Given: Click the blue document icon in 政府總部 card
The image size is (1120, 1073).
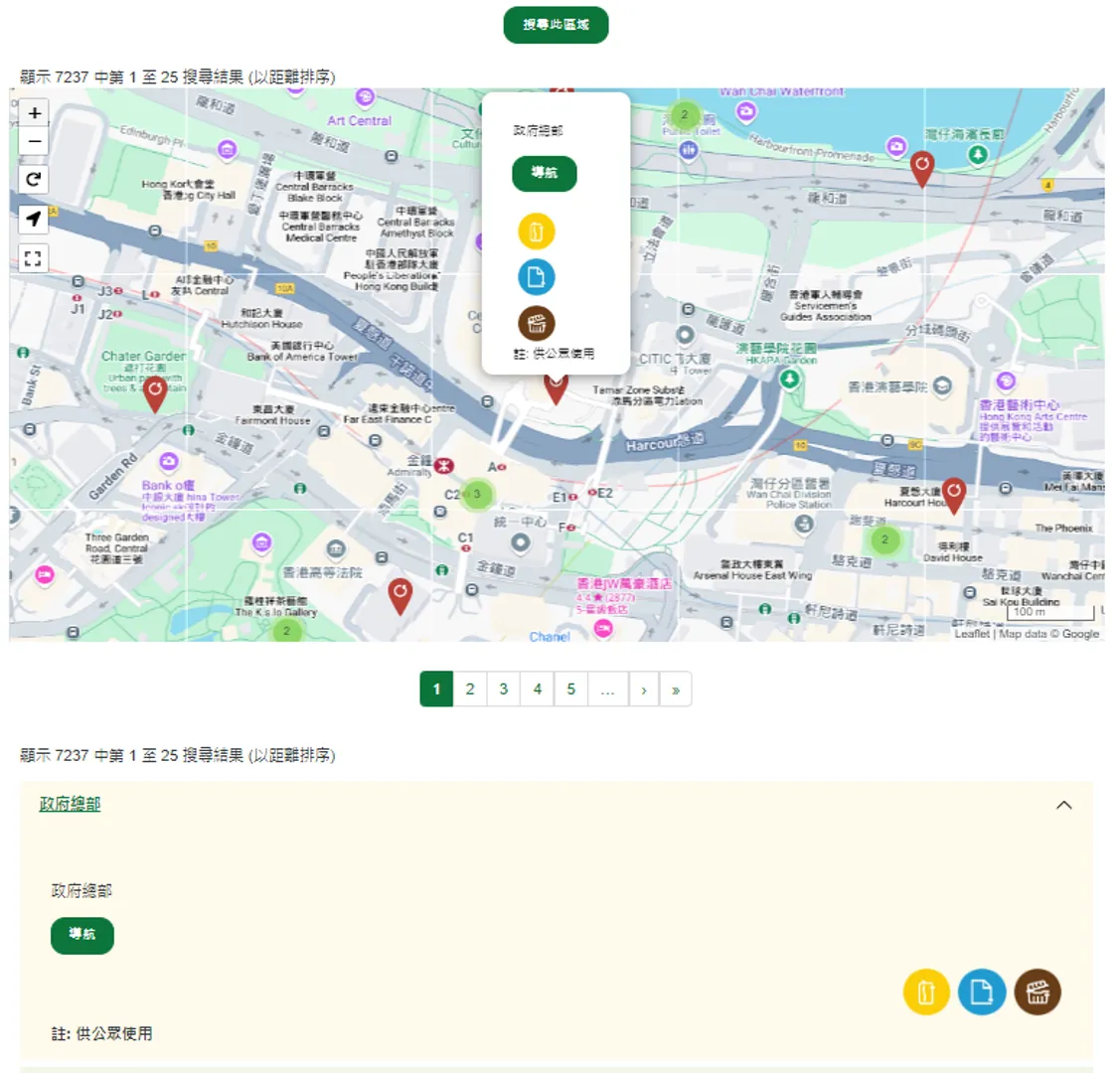Looking at the screenshot, I should (x=982, y=991).
